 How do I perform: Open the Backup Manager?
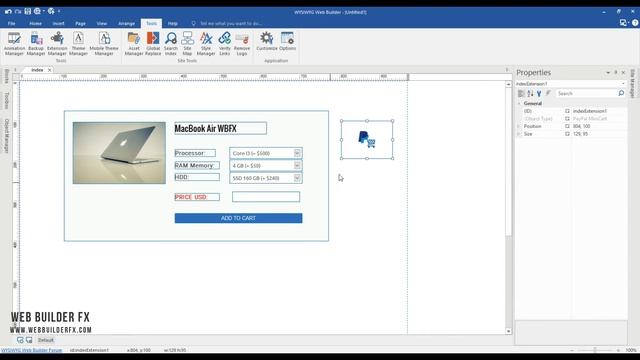click(36, 44)
